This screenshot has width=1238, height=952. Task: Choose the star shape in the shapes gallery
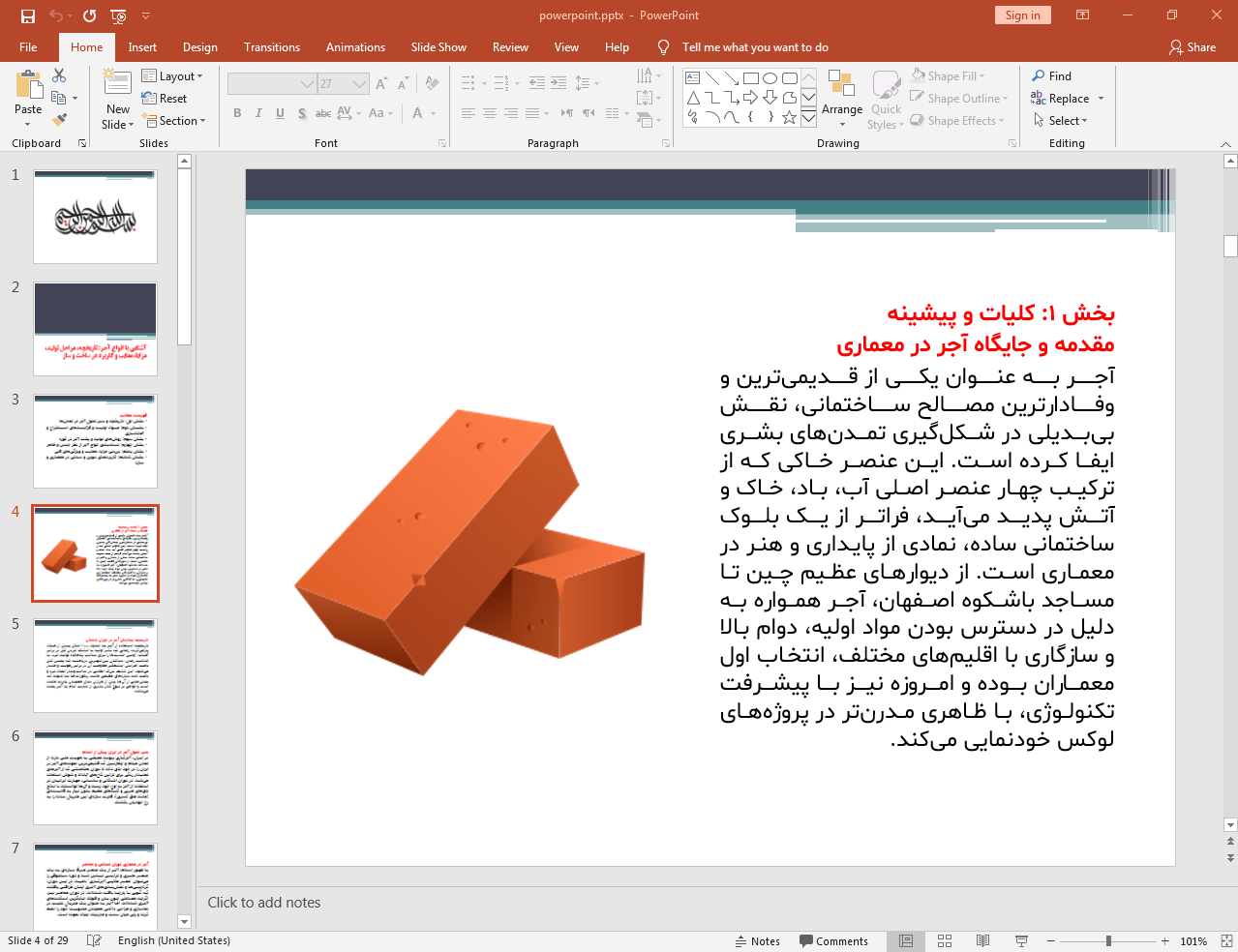(x=790, y=117)
